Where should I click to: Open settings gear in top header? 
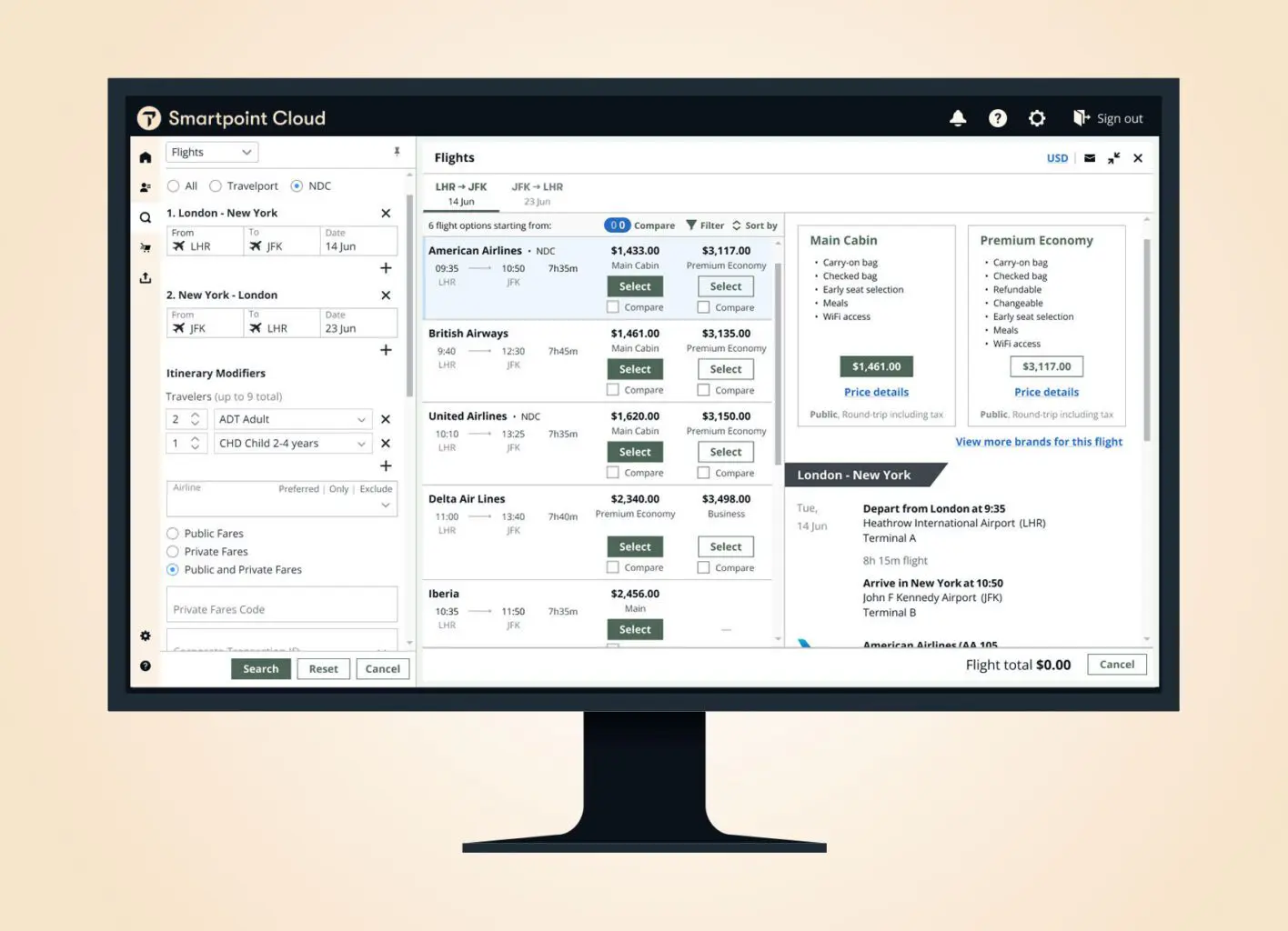[1037, 118]
